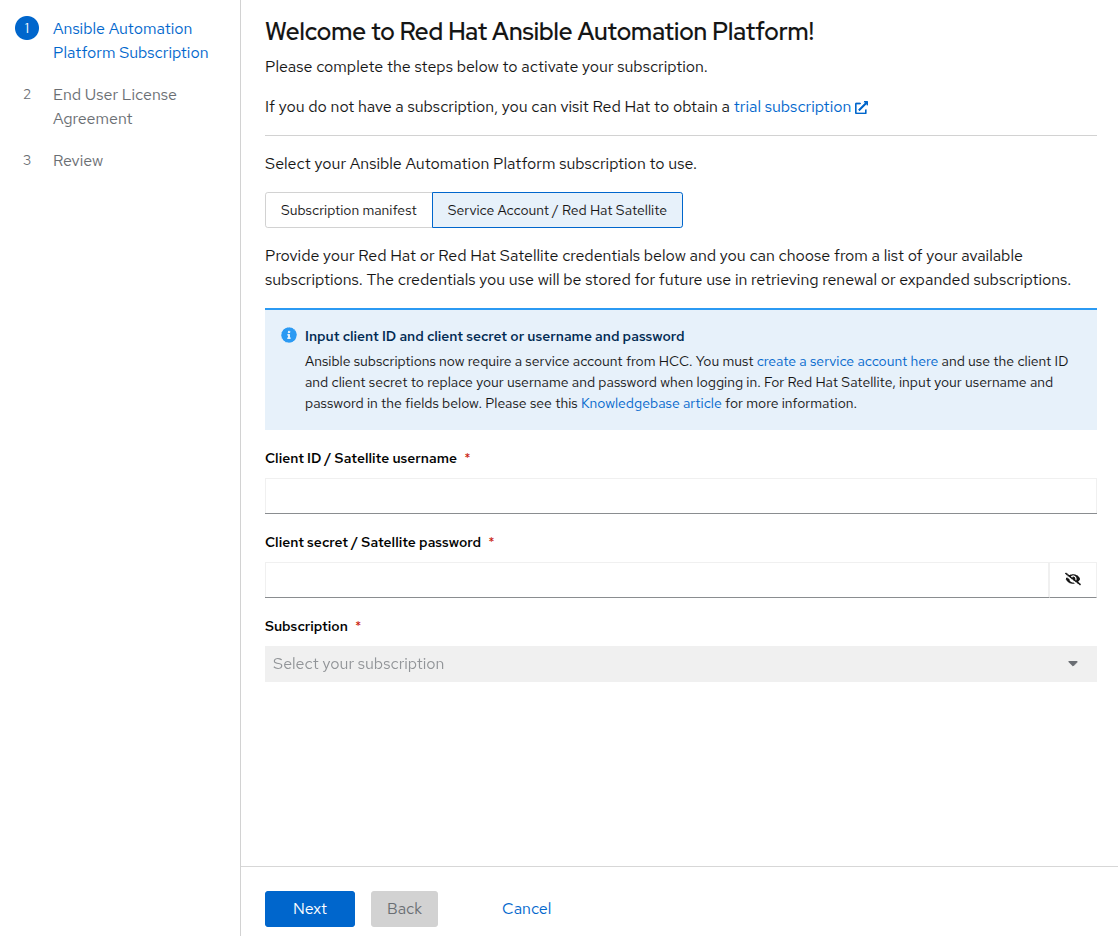Screen dimensions: 1118x936
Task: Select Service Account / Red Hat Satellite option
Action: tap(557, 210)
